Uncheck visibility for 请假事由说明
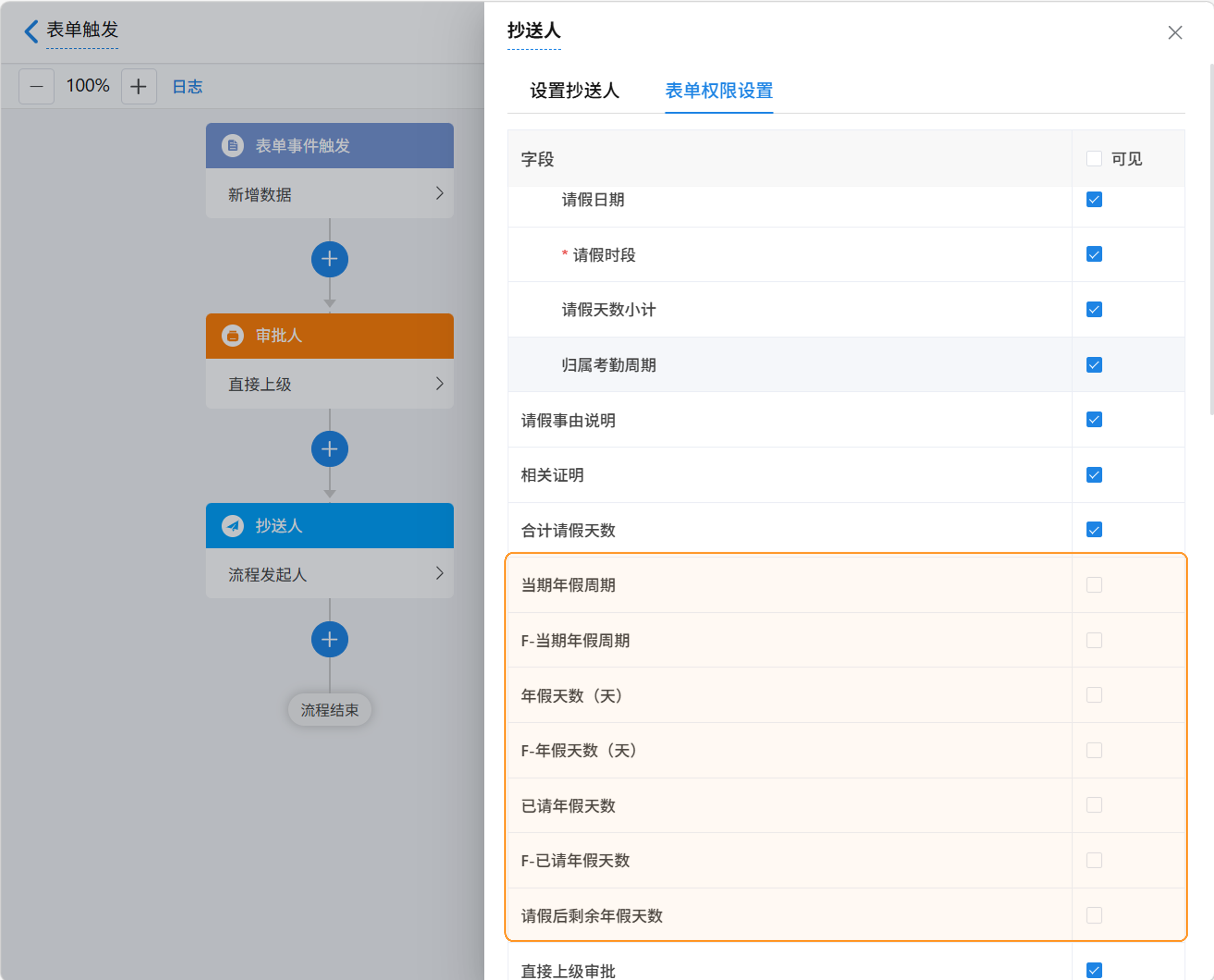The image size is (1214, 980). (1094, 419)
